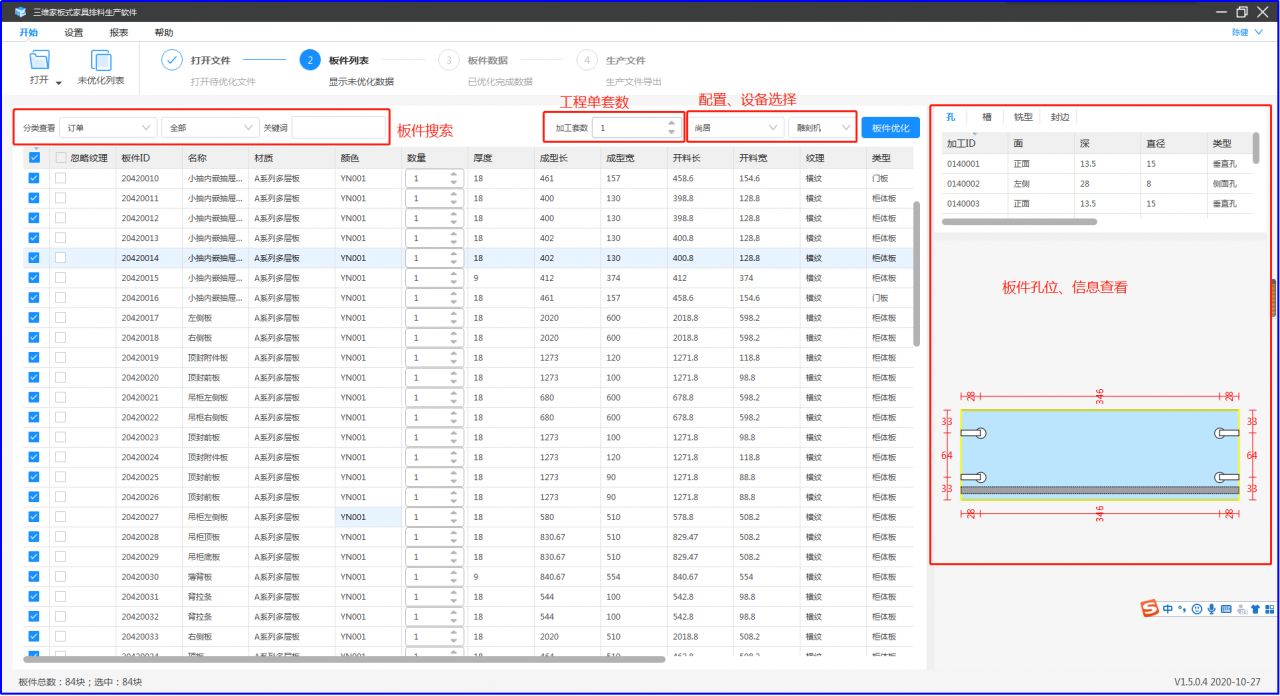
Task: Switch to the 铣型 tab
Action: pyautogui.click(x=1023, y=117)
